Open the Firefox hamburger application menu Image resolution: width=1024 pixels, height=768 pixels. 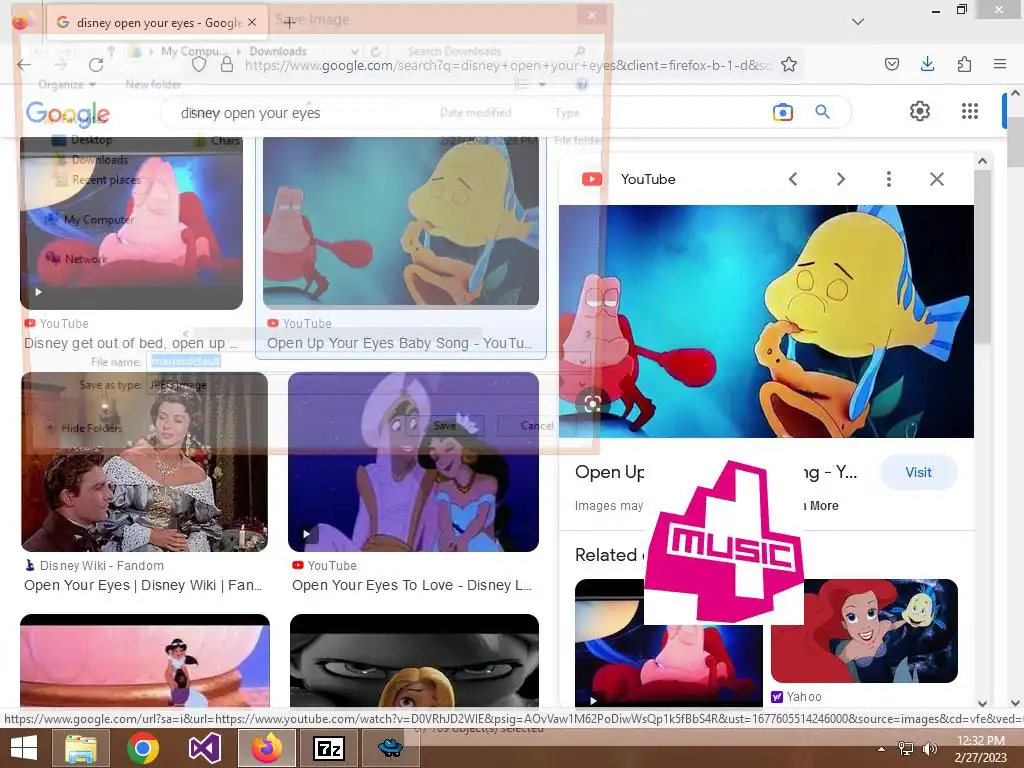1000,64
